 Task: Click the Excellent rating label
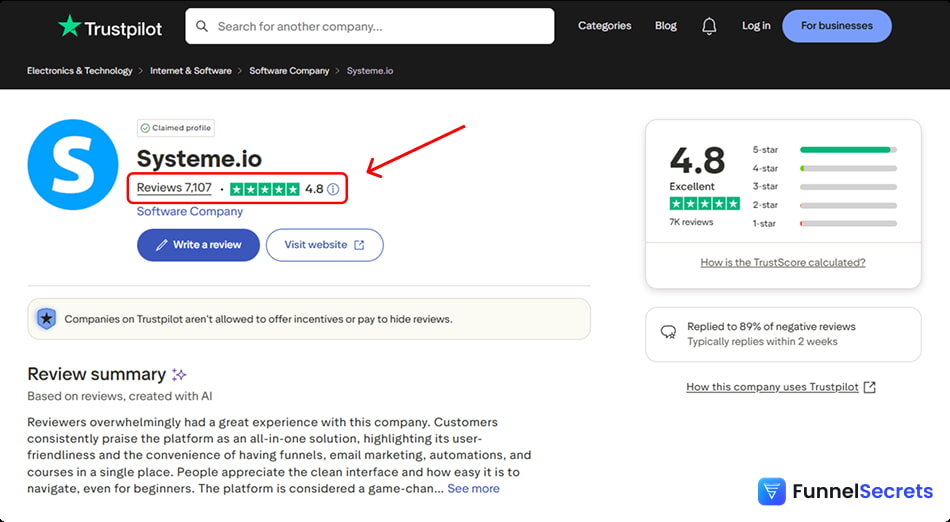coord(692,187)
